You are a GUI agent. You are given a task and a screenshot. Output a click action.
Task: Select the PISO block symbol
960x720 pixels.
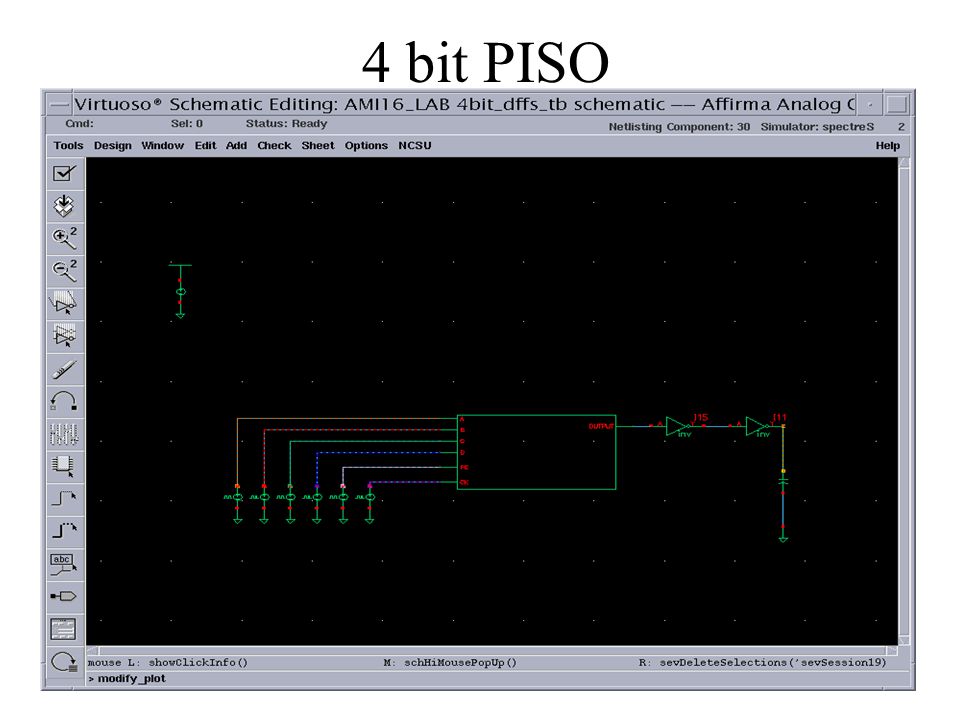coord(536,452)
